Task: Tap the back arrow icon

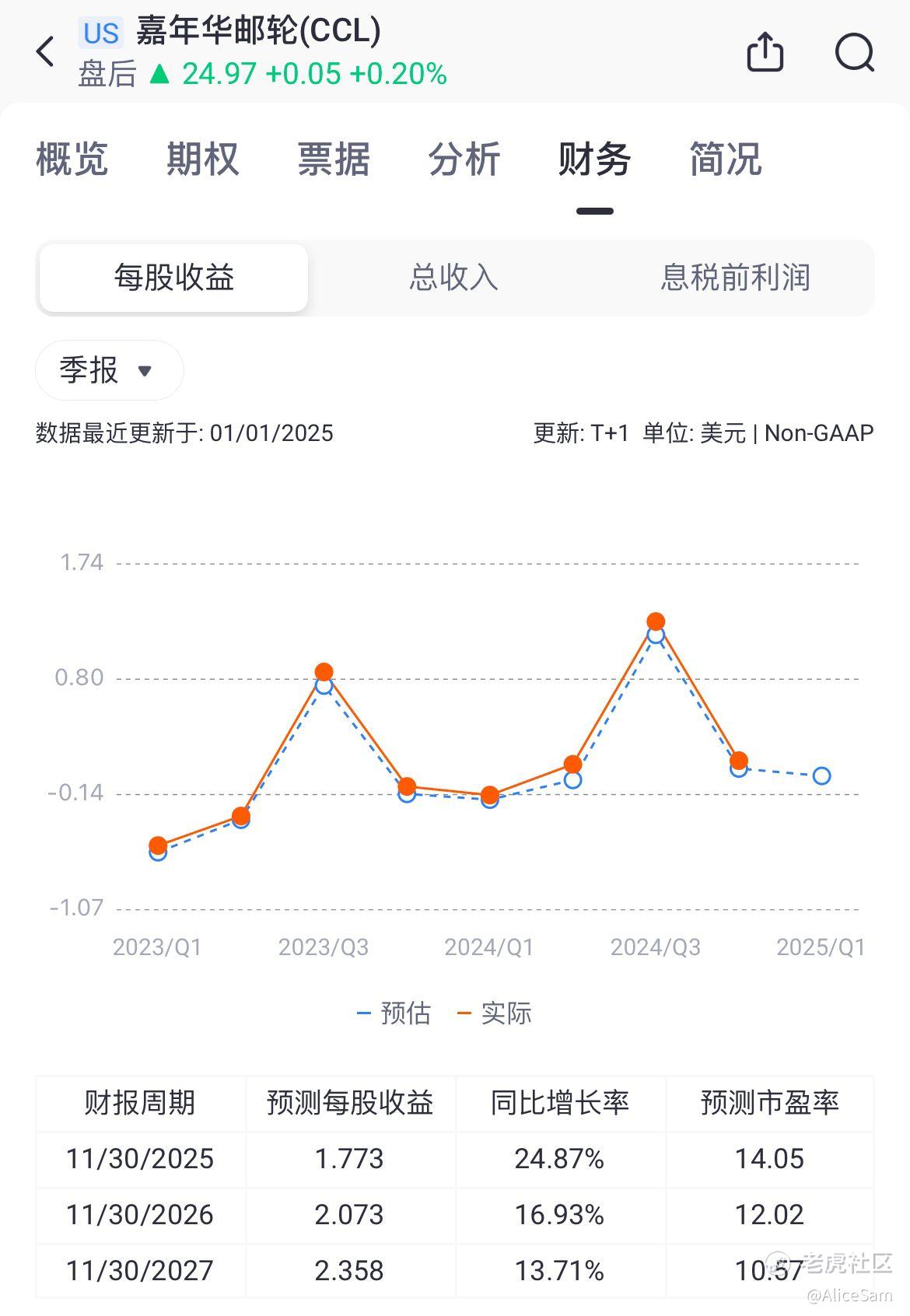Action: click(46, 51)
